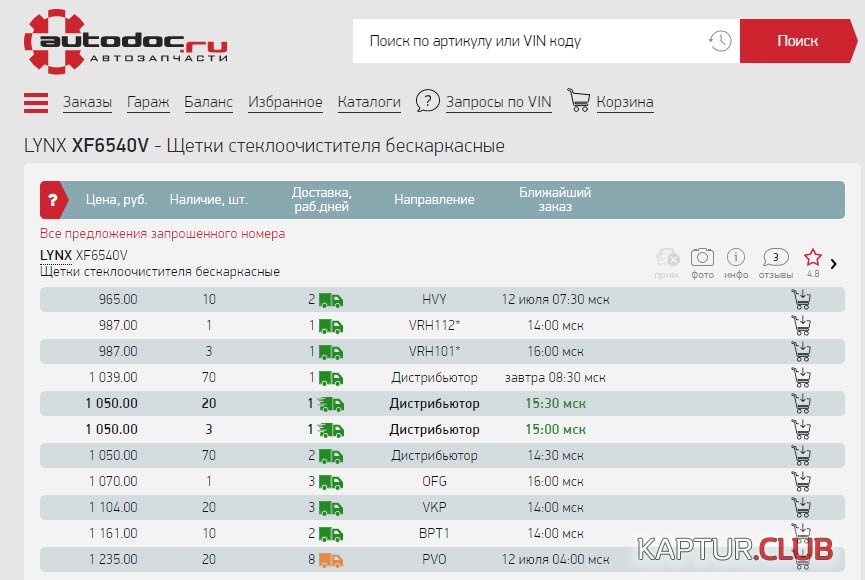The image size is (865, 580).
Task: Add the VRH101* offer to cart
Action: 801,351
